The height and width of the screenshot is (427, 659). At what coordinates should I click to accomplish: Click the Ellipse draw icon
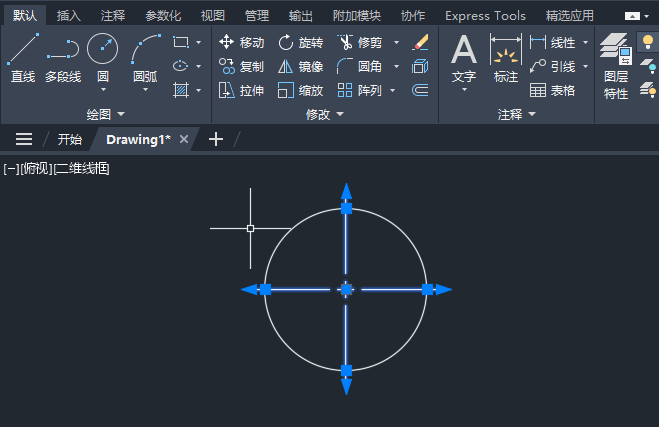181,66
